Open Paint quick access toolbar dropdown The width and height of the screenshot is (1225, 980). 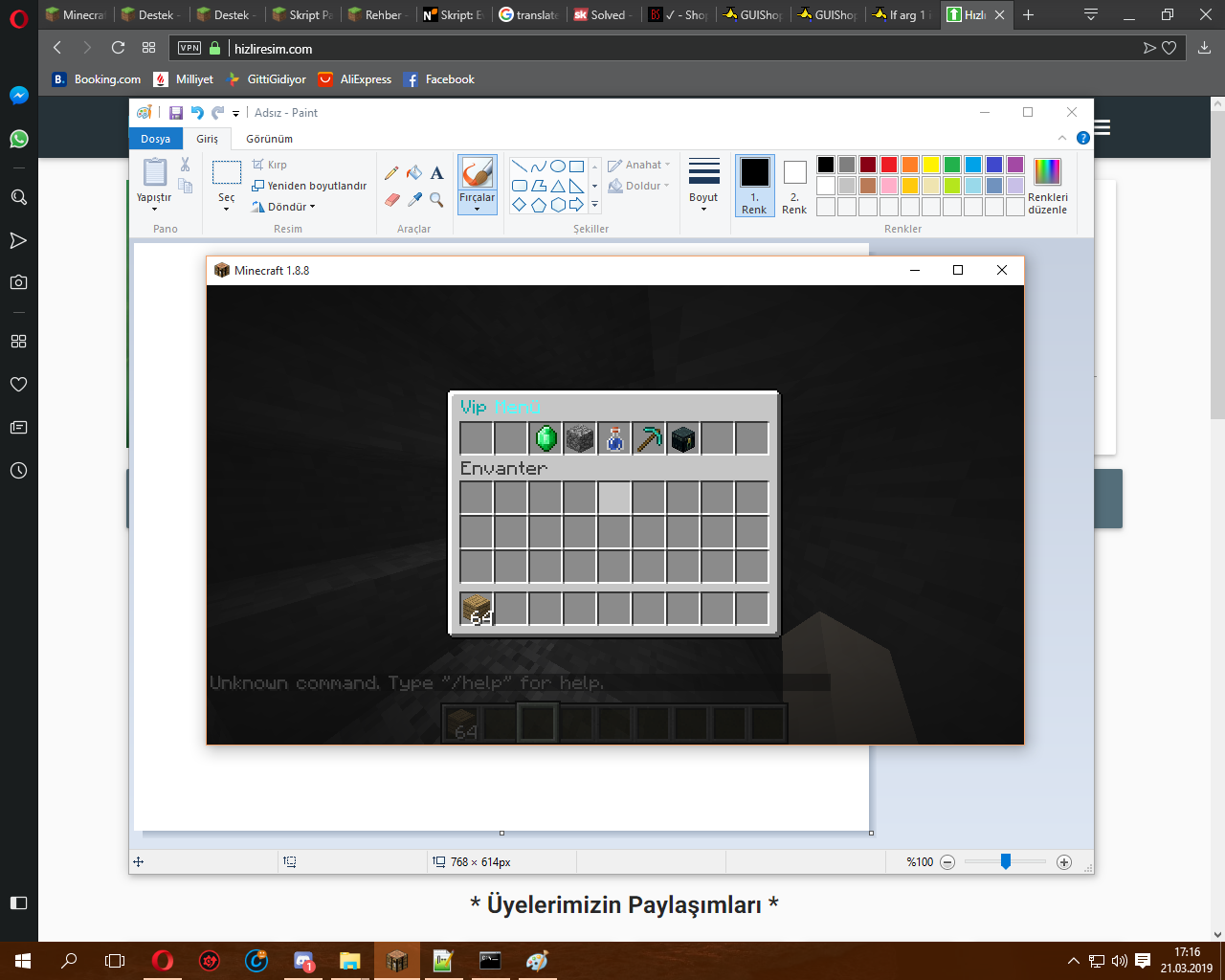pyautogui.click(x=235, y=114)
